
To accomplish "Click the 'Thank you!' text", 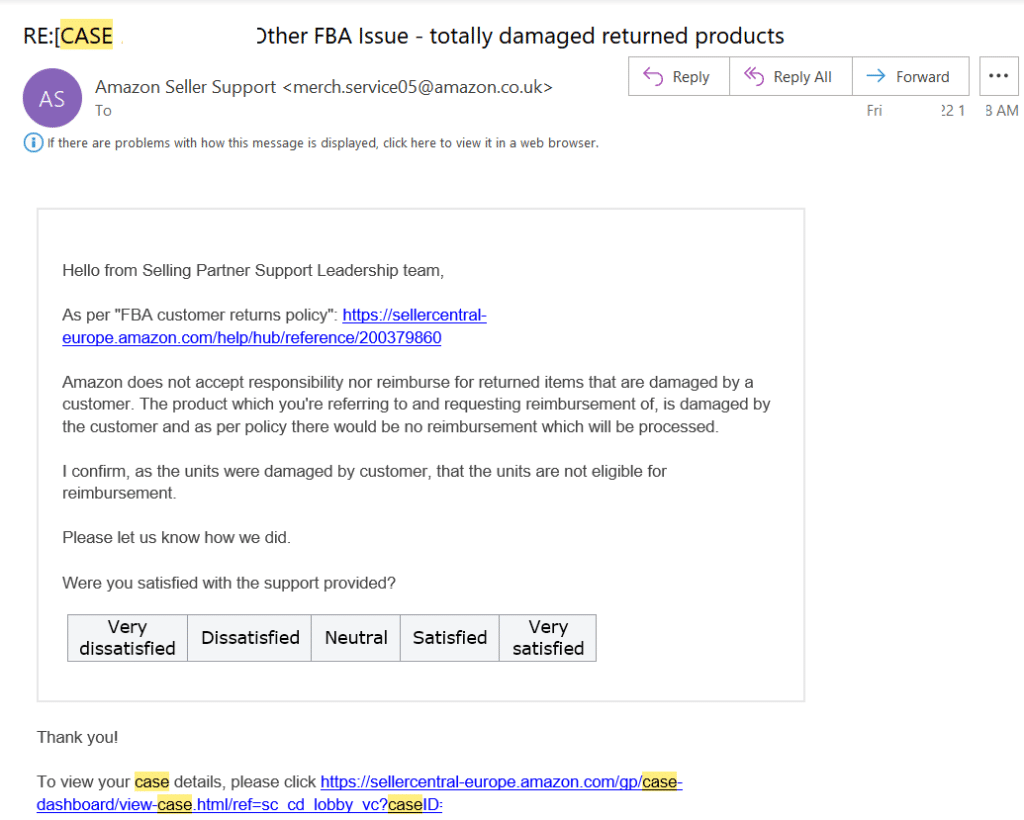I will tap(77, 737).
